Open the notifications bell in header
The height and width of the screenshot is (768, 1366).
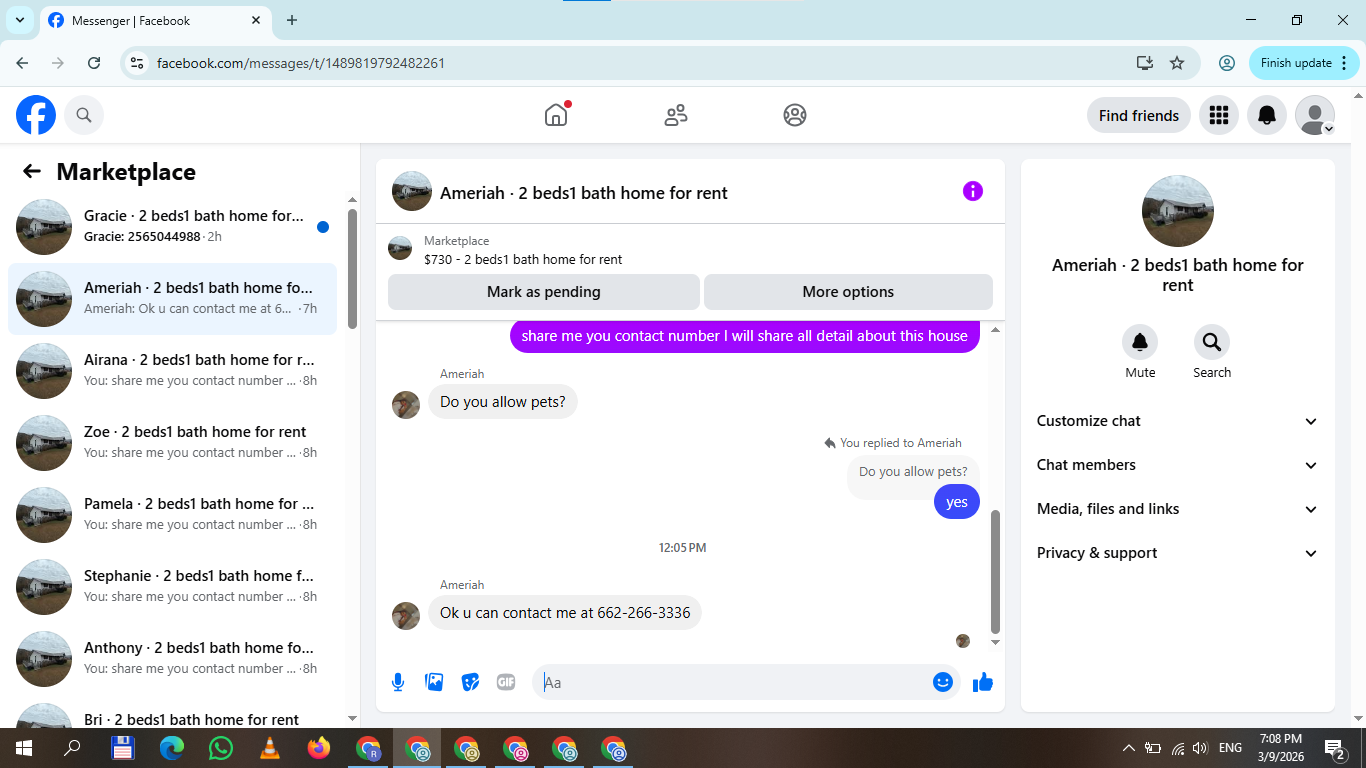point(1267,115)
